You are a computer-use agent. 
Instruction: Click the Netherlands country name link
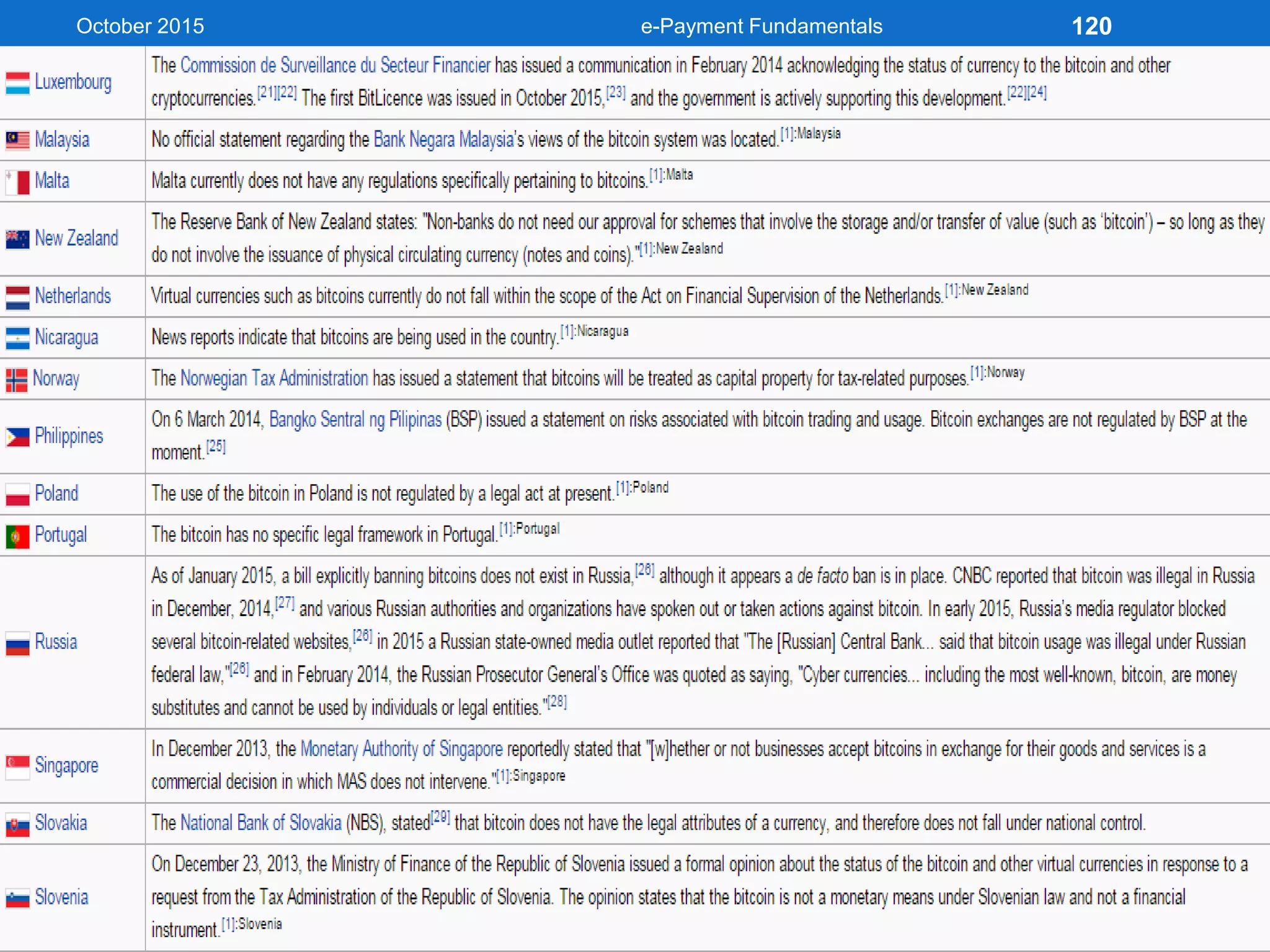[73, 296]
